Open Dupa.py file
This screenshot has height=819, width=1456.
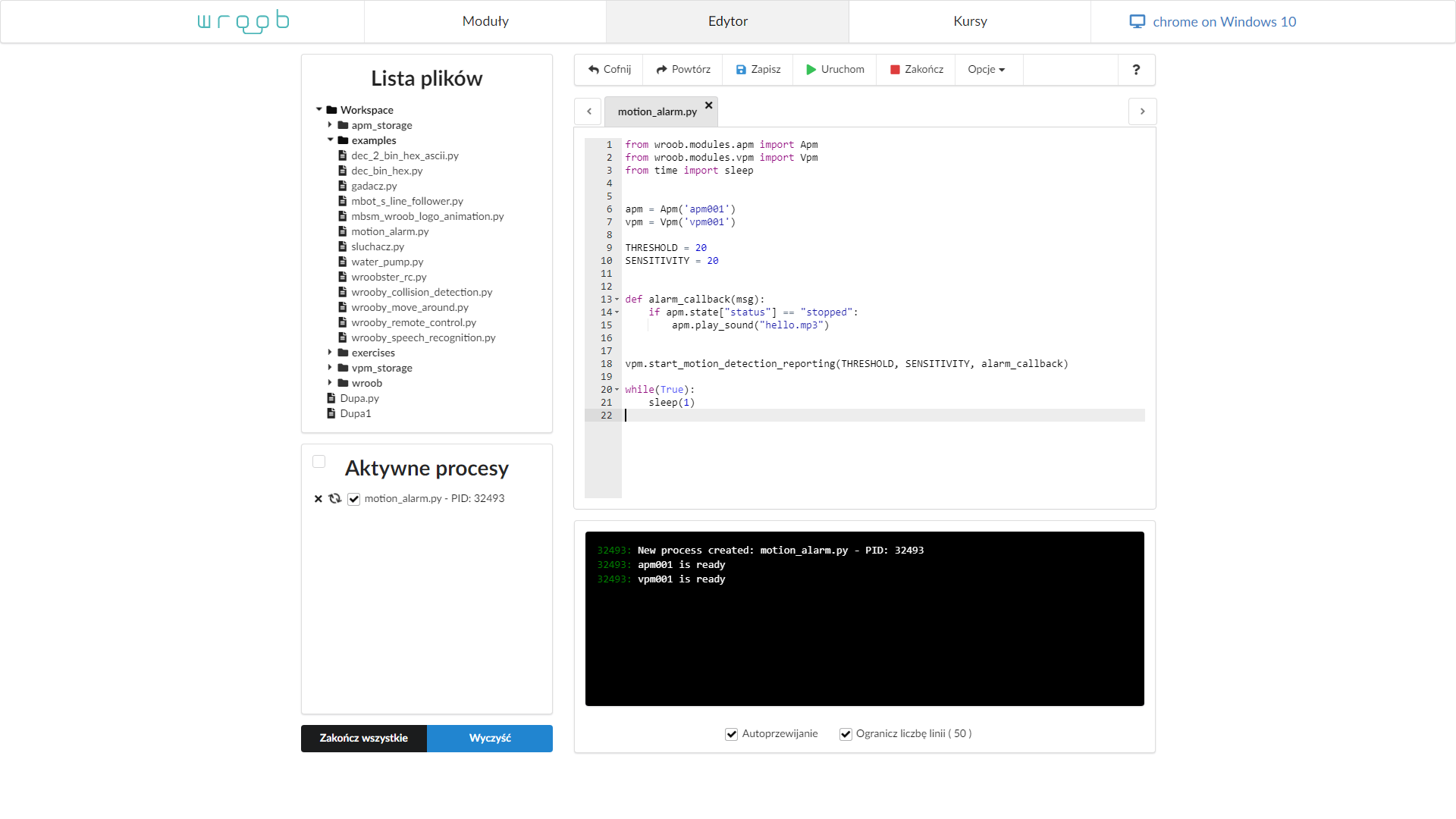click(x=359, y=398)
